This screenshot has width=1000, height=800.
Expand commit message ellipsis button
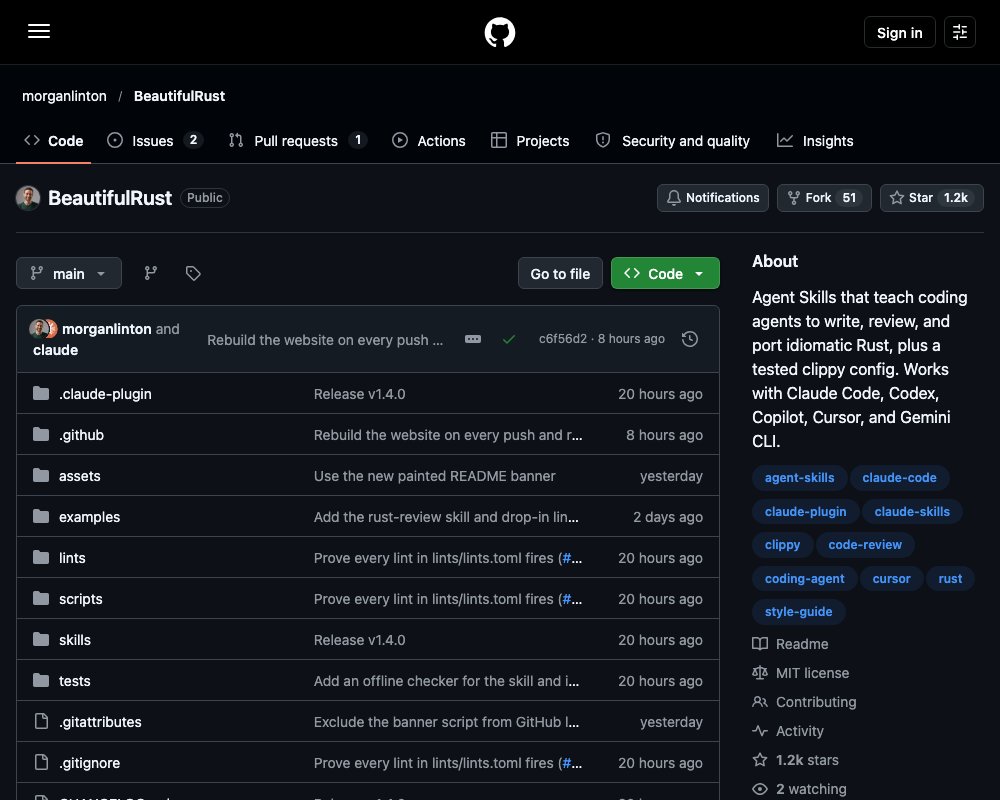pos(473,339)
